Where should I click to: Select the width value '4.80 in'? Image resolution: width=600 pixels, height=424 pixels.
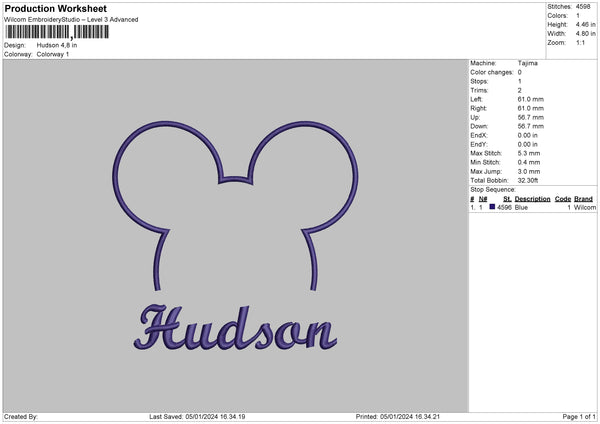click(585, 34)
